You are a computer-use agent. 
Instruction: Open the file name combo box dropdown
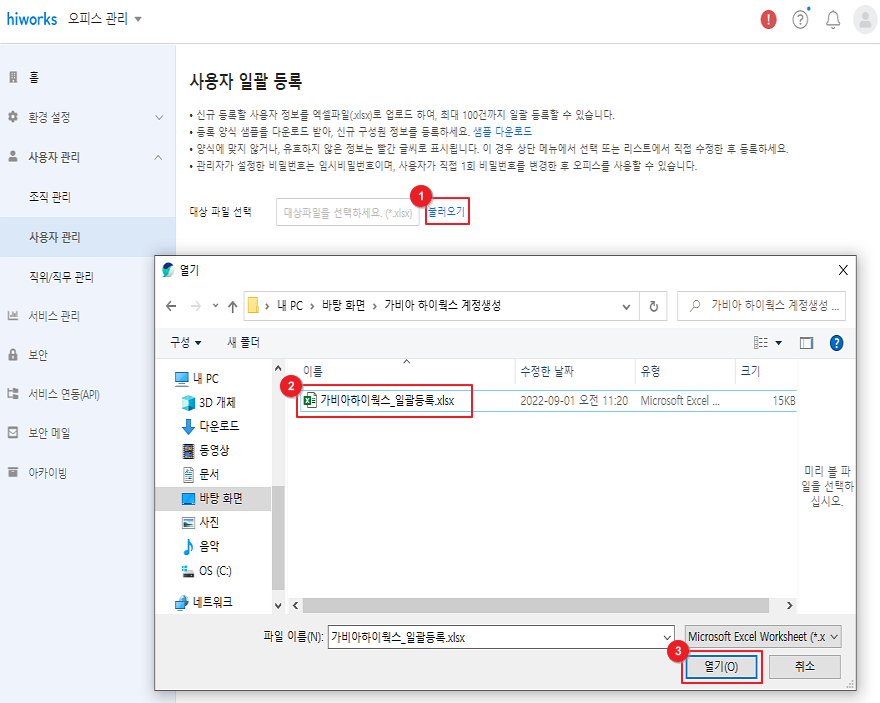click(x=667, y=637)
